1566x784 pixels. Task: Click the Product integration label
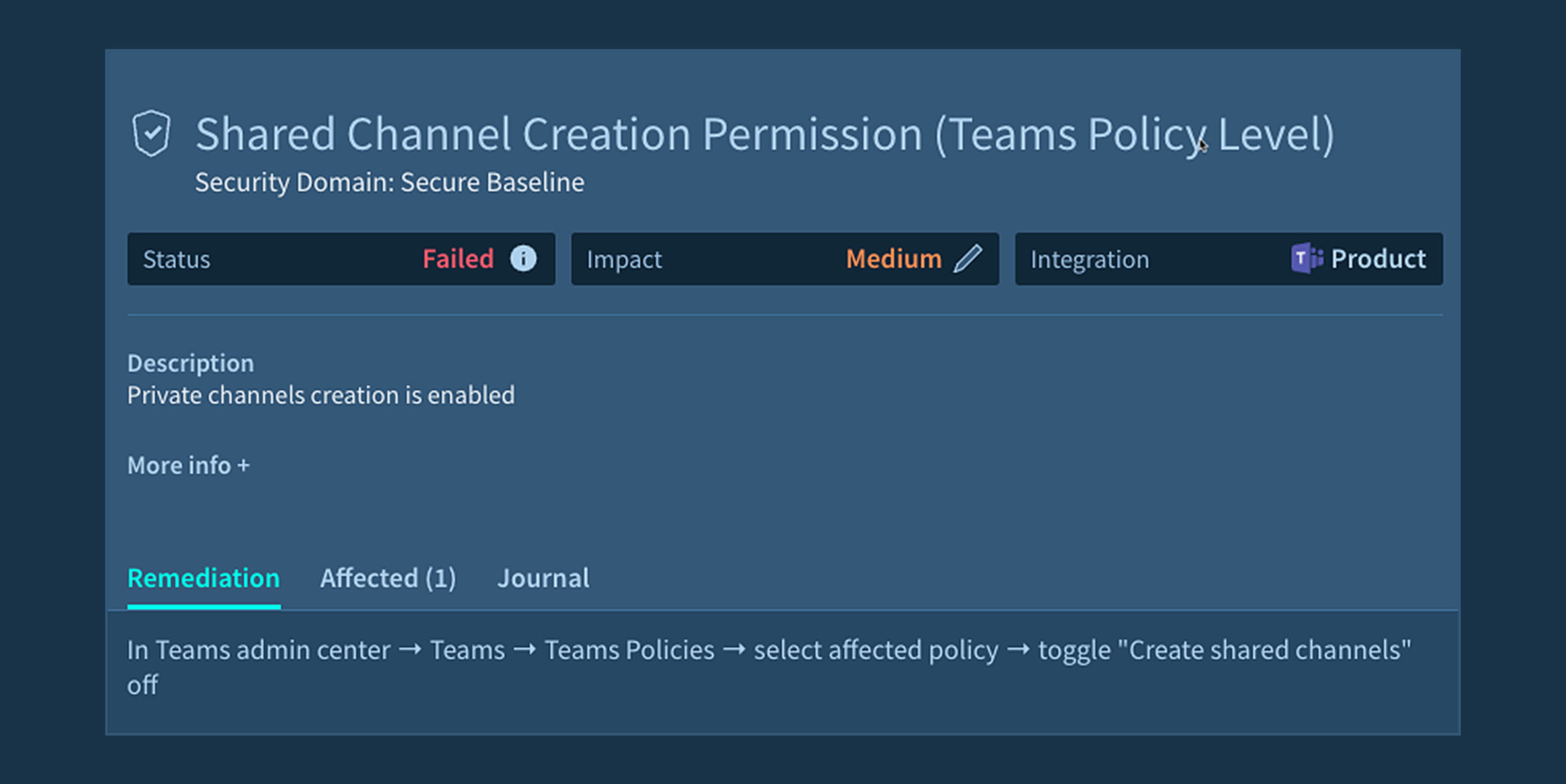[x=1379, y=259]
